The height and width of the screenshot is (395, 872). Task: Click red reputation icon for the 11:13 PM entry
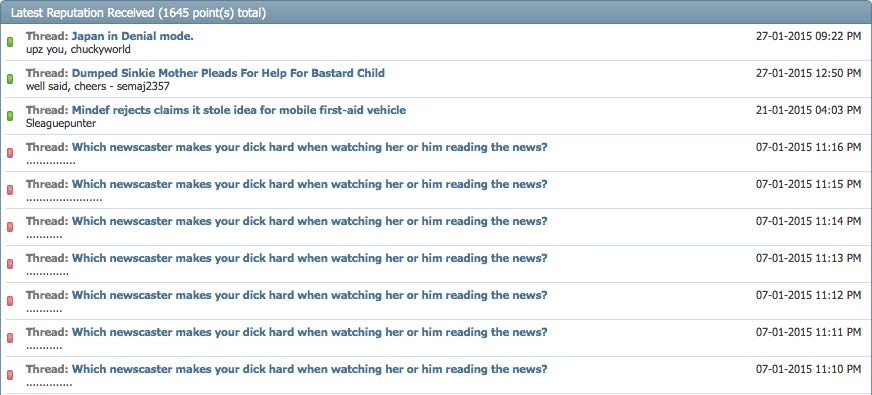tap(10, 264)
